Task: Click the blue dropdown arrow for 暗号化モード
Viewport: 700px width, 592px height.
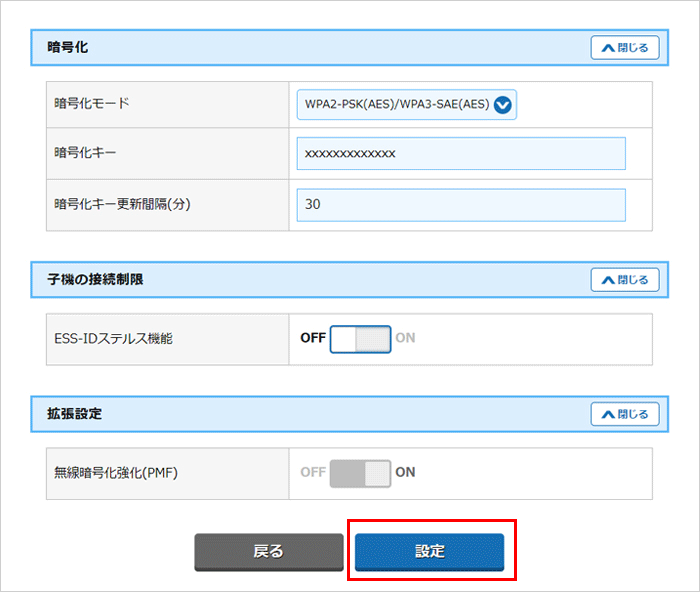Action: click(x=503, y=104)
